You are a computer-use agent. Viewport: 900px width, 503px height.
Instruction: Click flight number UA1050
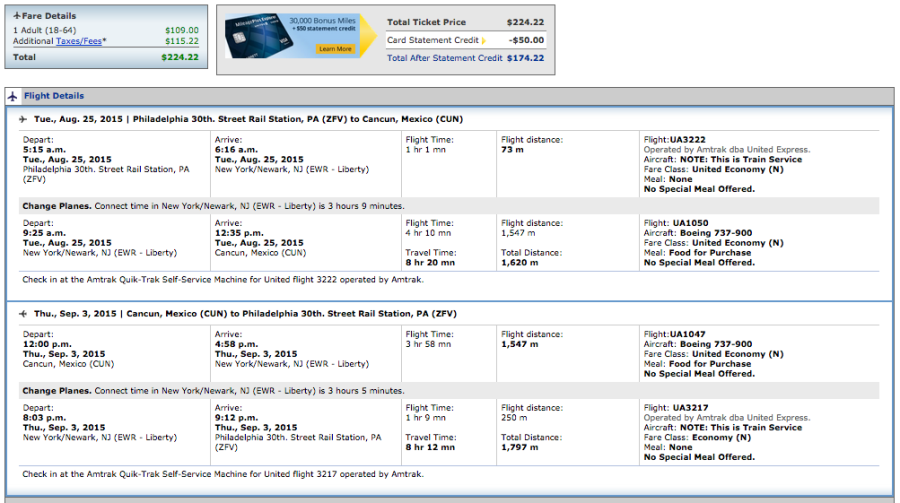[689, 223]
